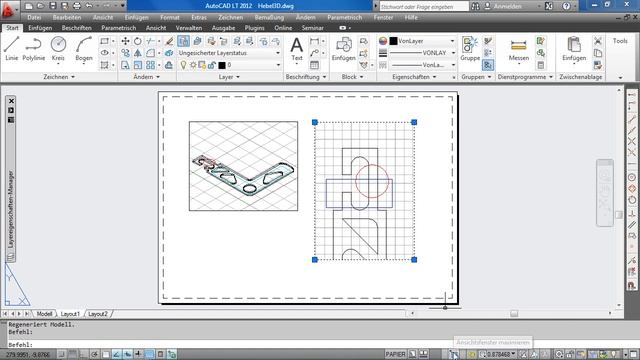Switch to the Modell tab
This screenshot has width=640, height=360.
44,314
